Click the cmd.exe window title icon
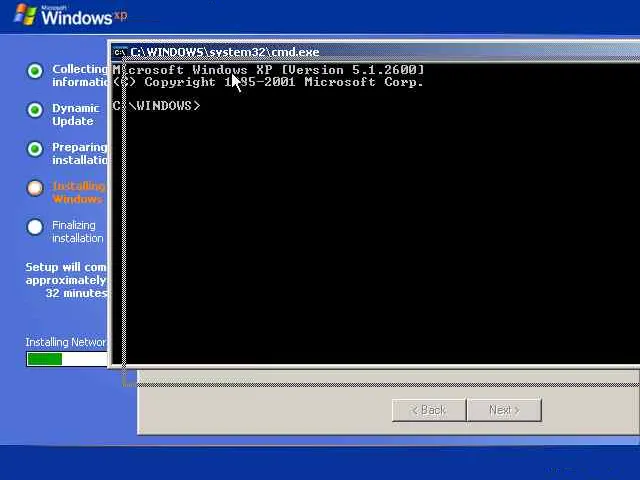This screenshot has width=640, height=480. [120, 52]
